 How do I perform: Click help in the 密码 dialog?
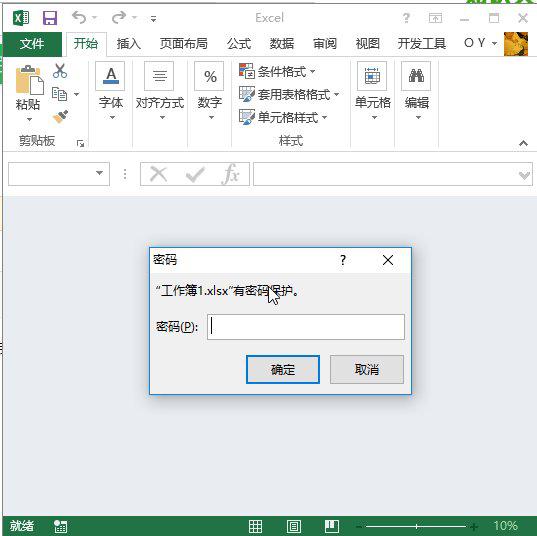[x=343, y=260]
